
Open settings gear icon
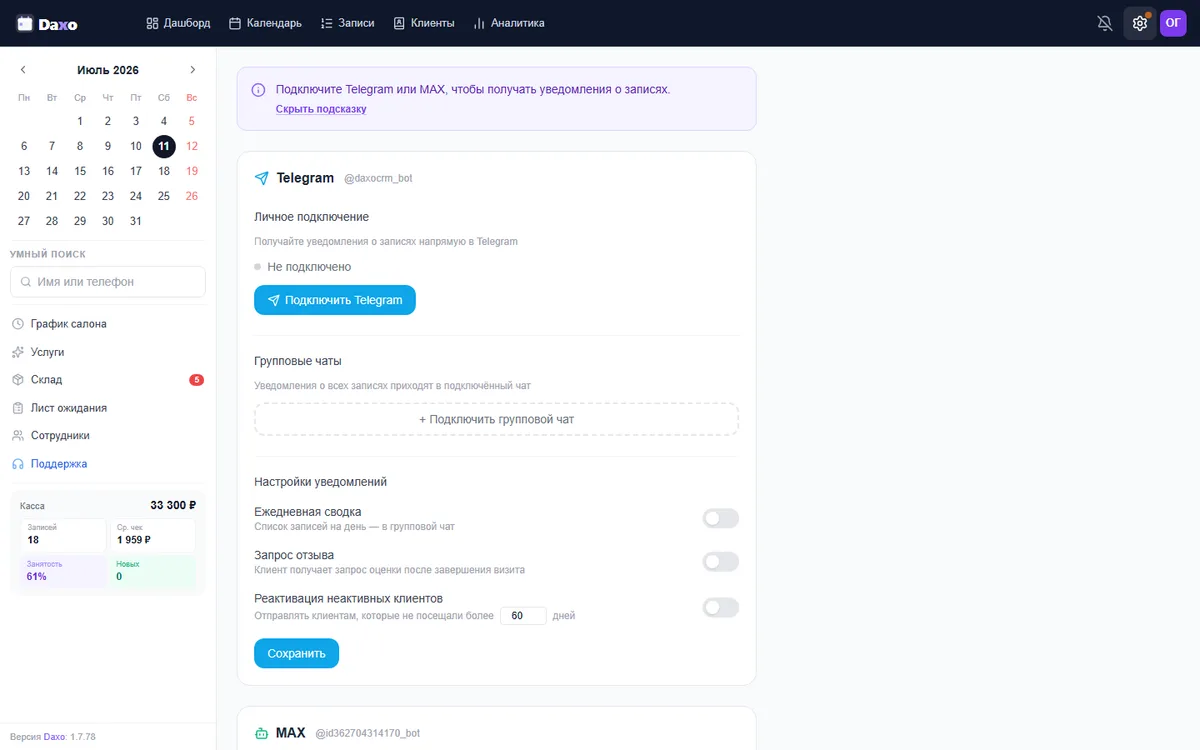(1140, 23)
